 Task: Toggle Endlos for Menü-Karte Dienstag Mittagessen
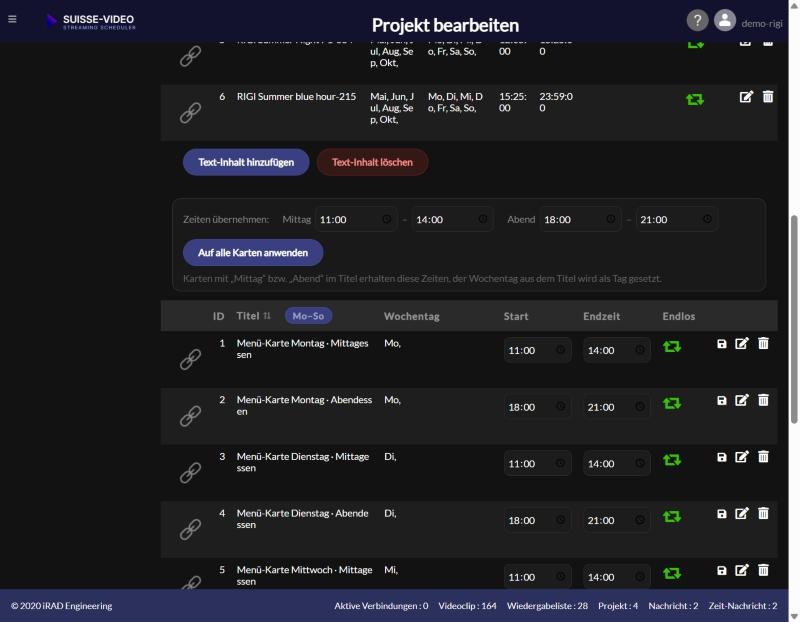tap(672, 460)
